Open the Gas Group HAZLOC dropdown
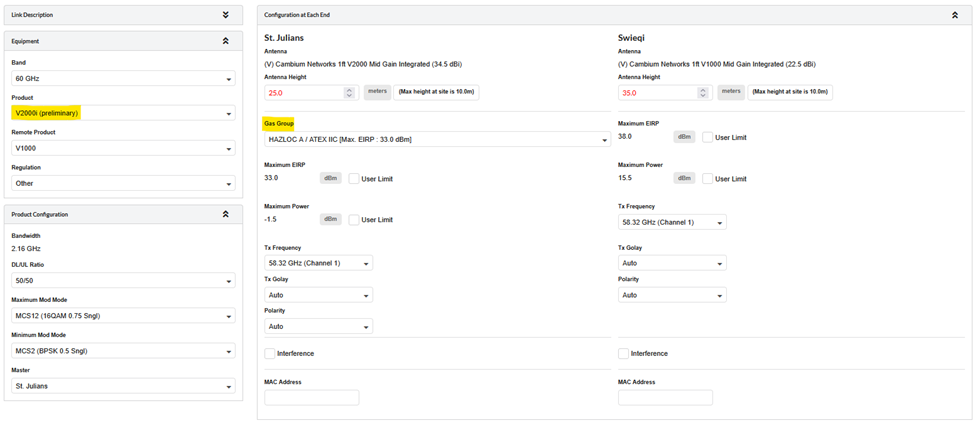 click(x=437, y=140)
